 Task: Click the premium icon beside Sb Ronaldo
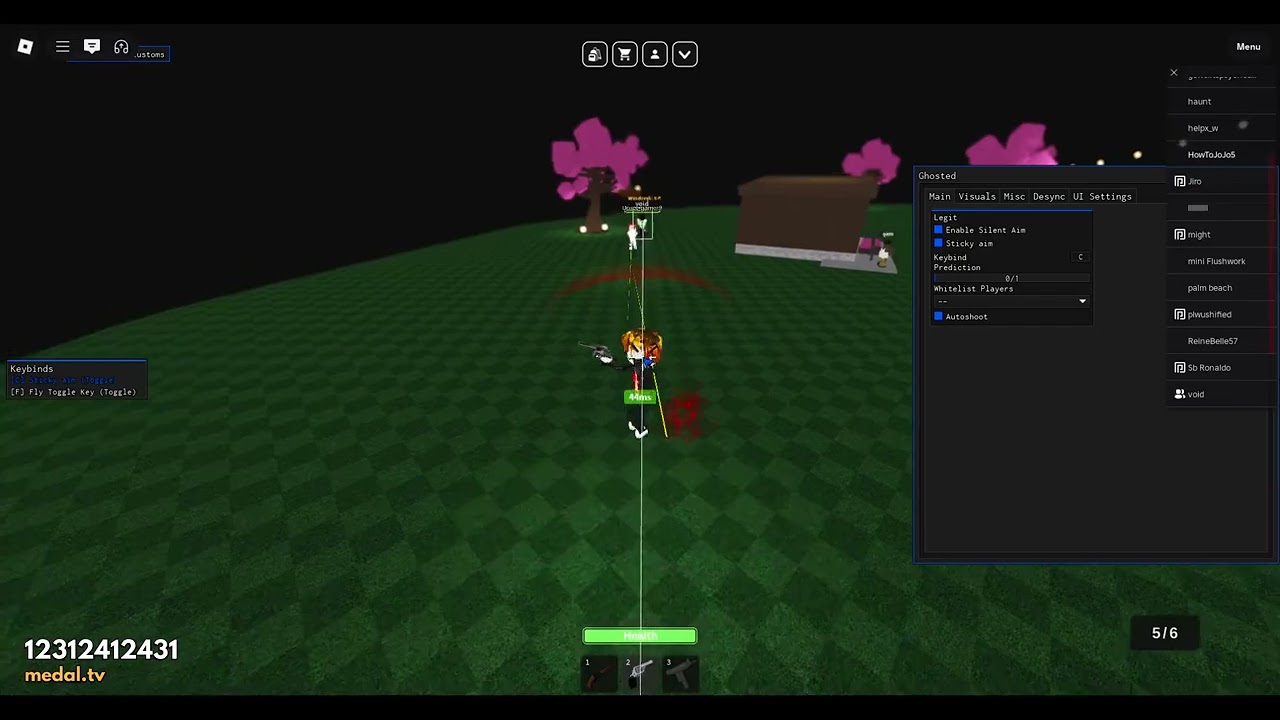[x=1180, y=367]
